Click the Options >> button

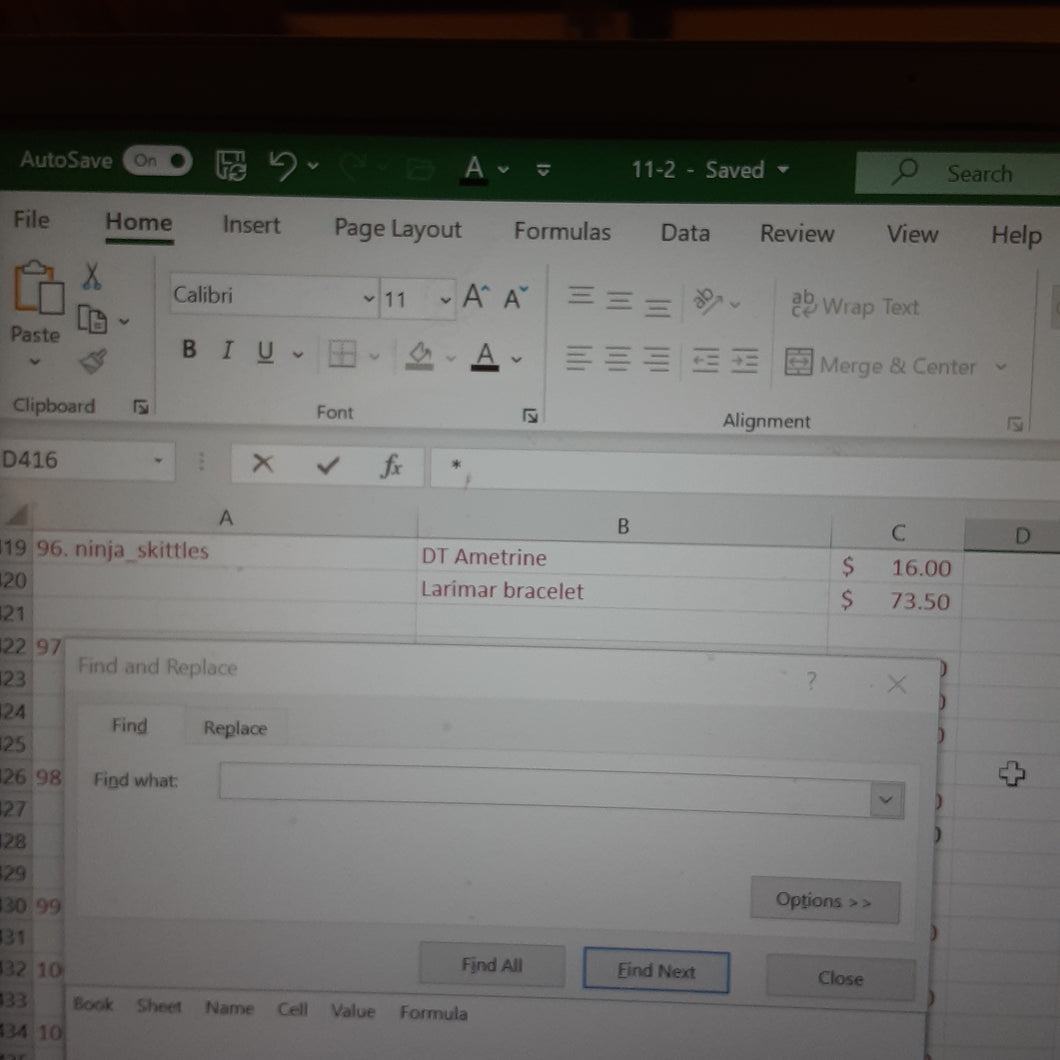pos(824,900)
